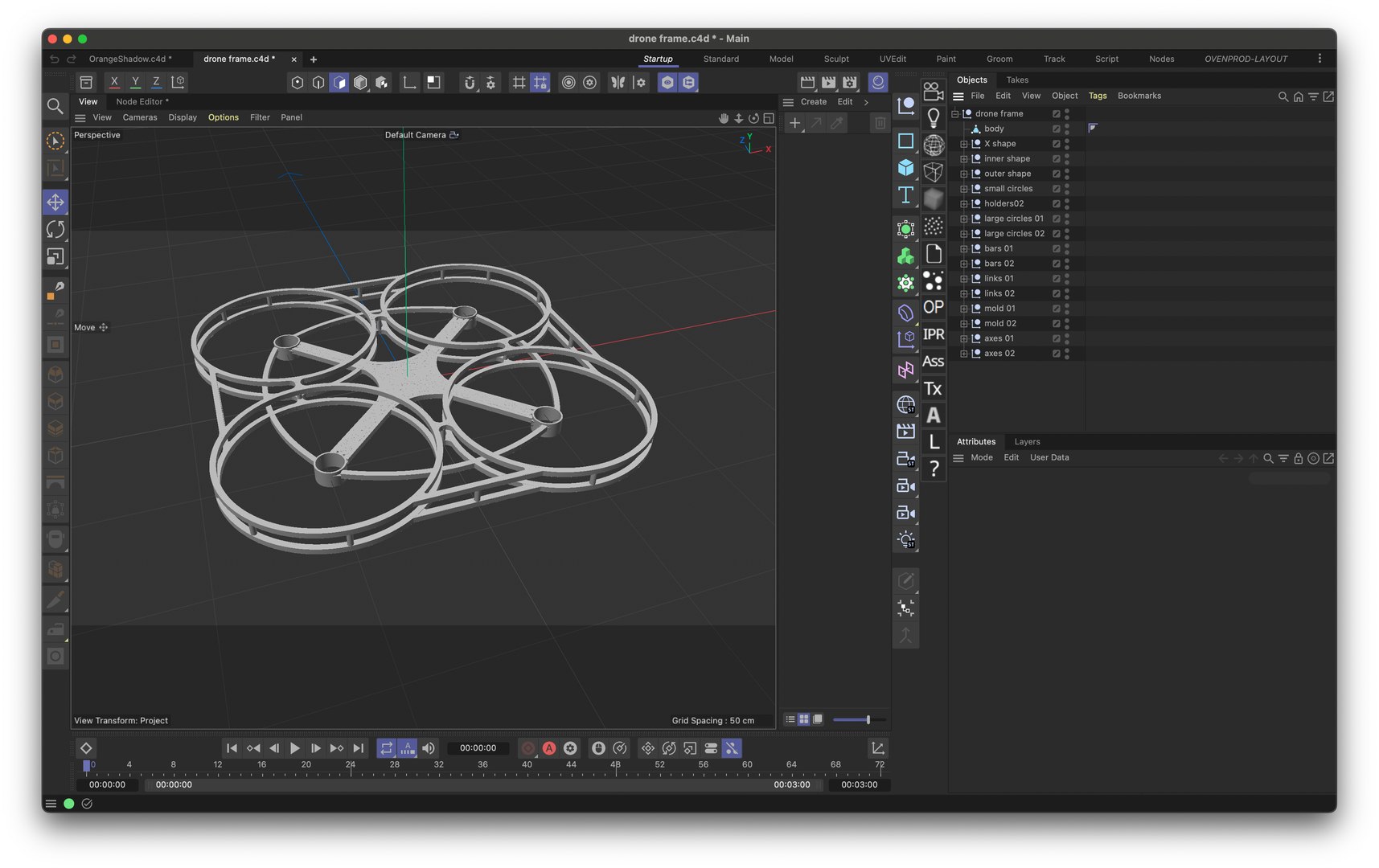Select the Move tool in left toolbar
The width and height of the screenshot is (1379, 868).
[x=55, y=202]
